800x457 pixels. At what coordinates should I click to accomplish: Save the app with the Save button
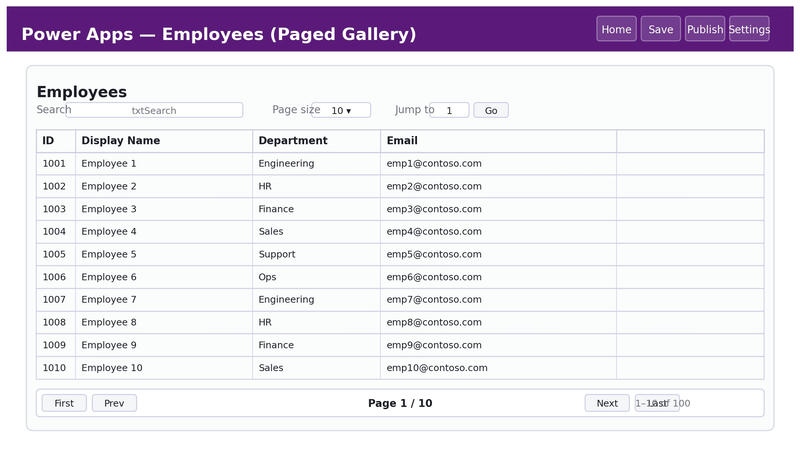[x=660, y=29]
